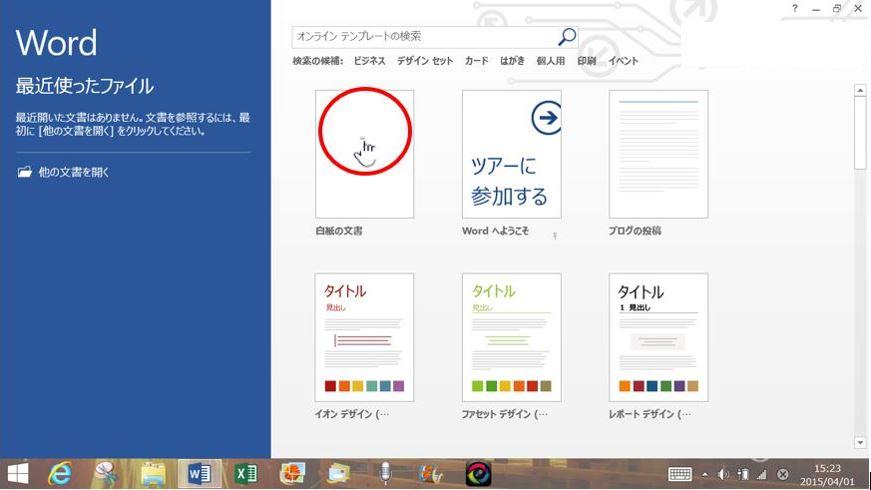Open the volume control tray icon

(x=723, y=474)
